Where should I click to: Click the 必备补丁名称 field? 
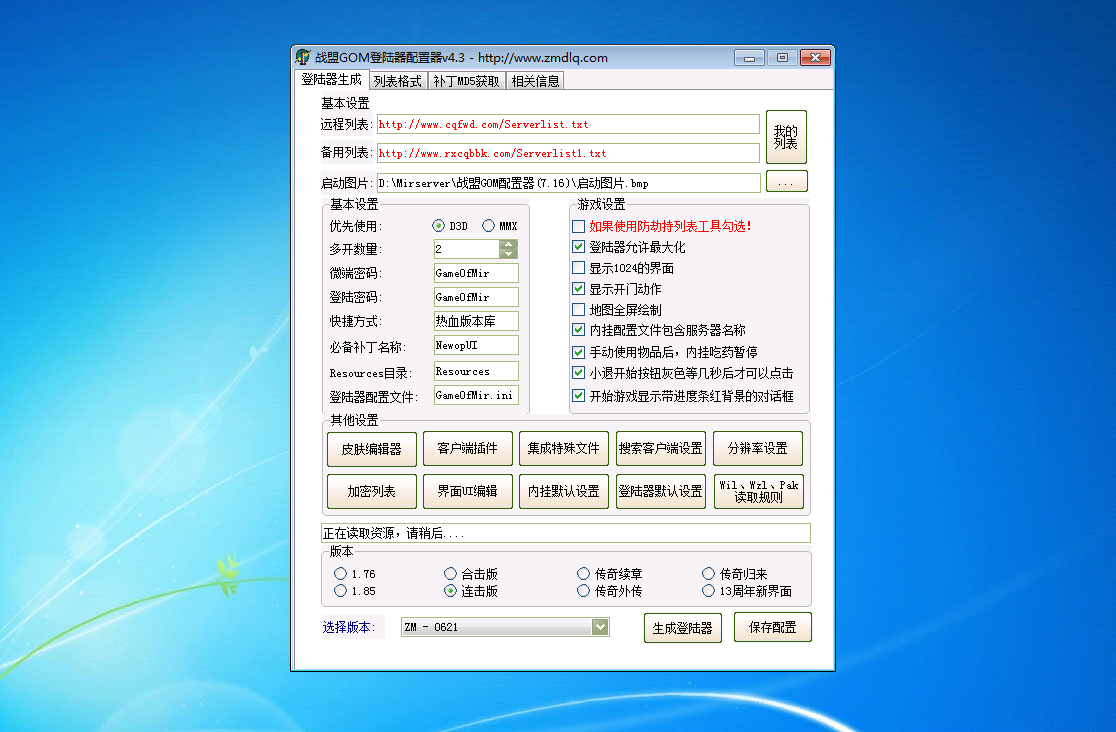(476, 345)
